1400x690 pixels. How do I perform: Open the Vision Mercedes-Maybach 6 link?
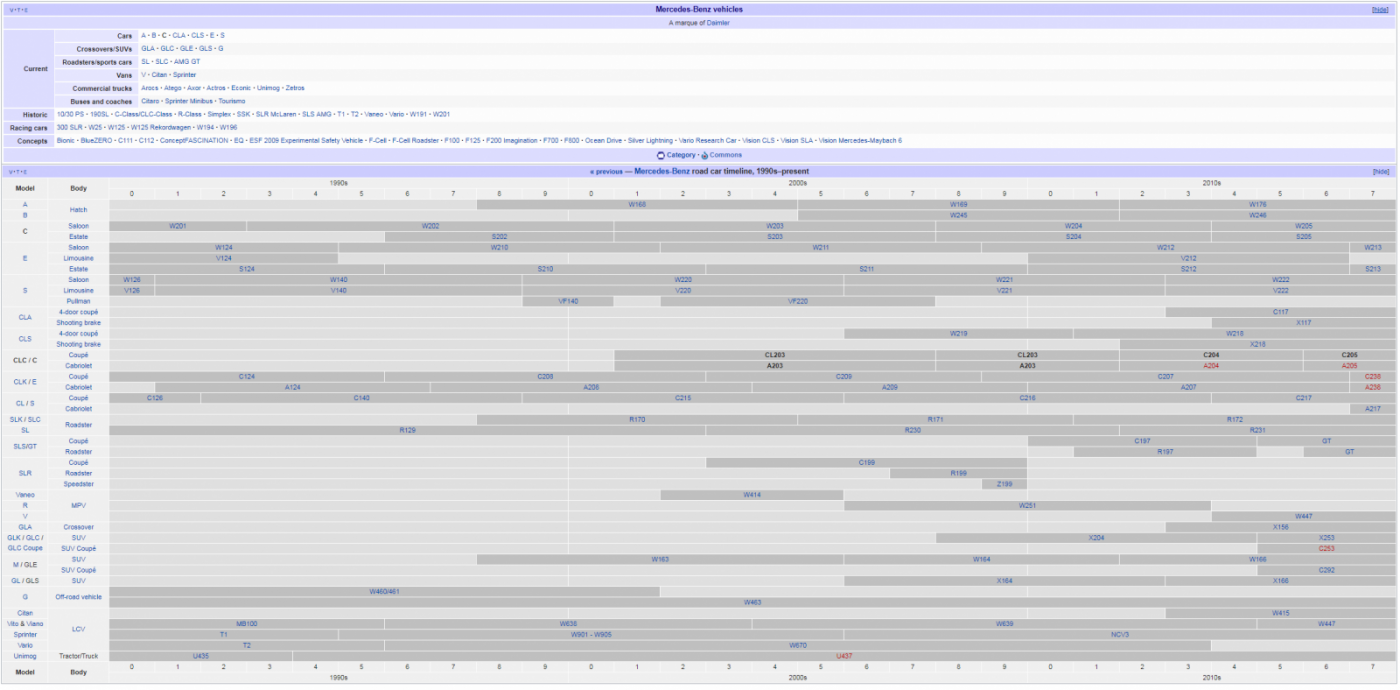pos(860,140)
